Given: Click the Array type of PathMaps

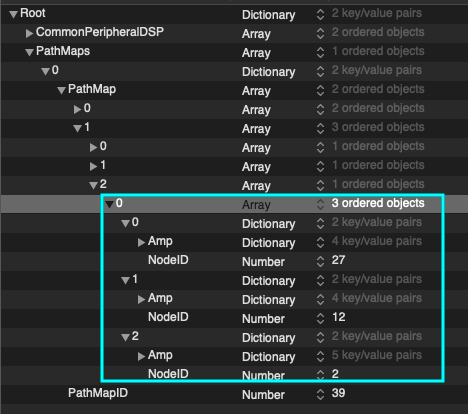Looking at the screenshot, I should [x=256, y=53].
